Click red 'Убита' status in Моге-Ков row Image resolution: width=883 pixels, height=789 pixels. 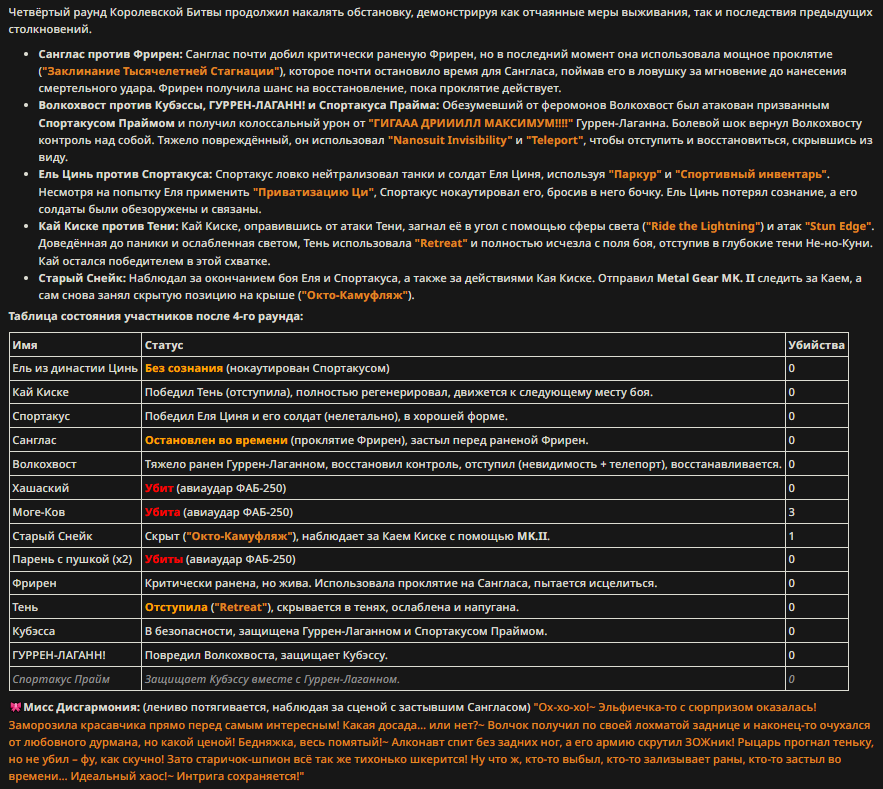click(x=162, y=512)
